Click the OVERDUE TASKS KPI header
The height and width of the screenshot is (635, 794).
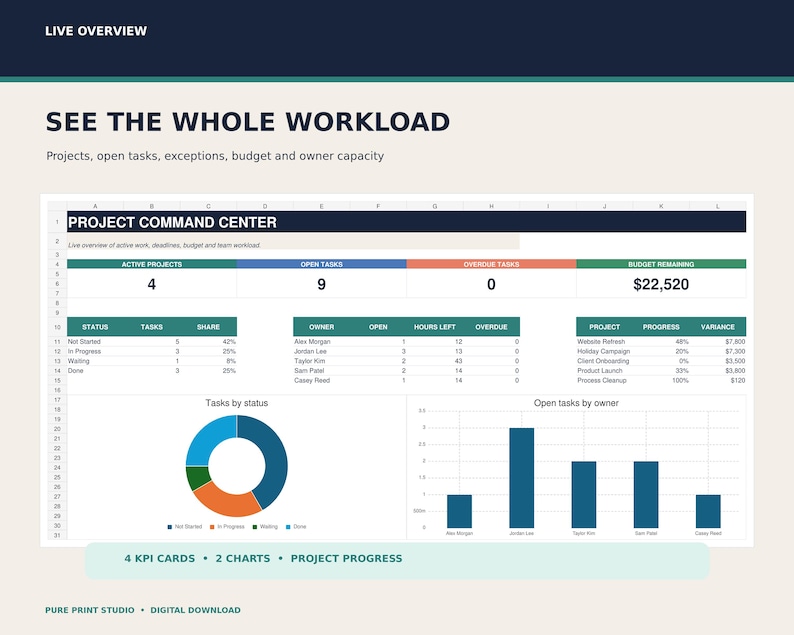491,264
